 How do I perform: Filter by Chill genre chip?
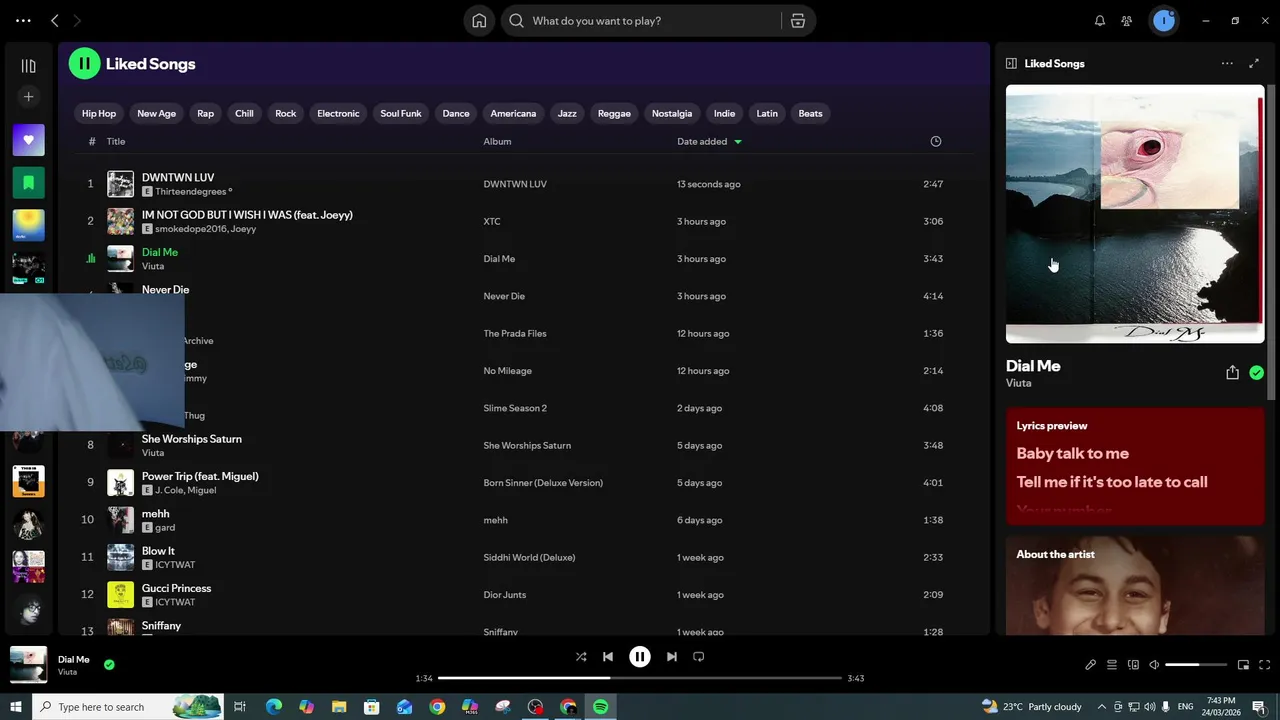244,113
